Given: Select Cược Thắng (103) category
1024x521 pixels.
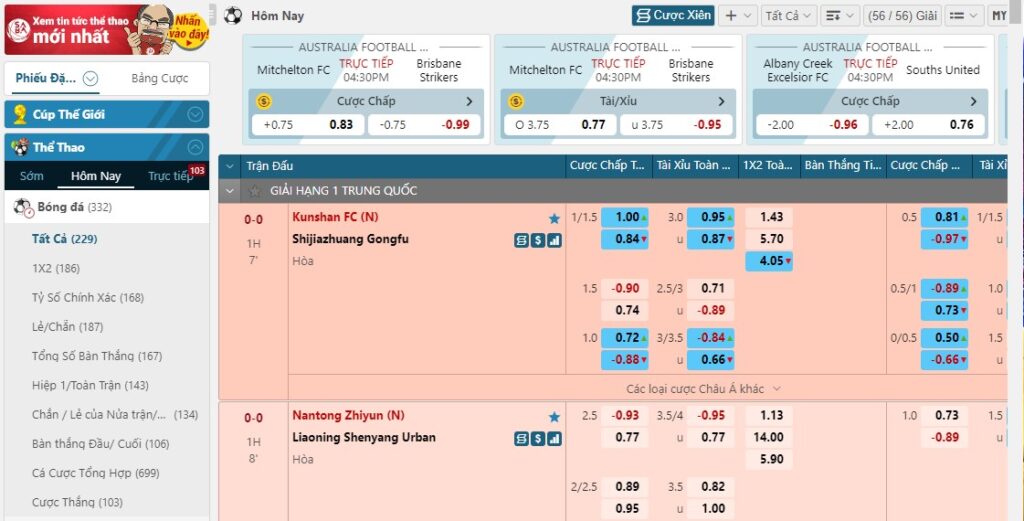Looking at the screenshot, I should [x=77, y=502].
